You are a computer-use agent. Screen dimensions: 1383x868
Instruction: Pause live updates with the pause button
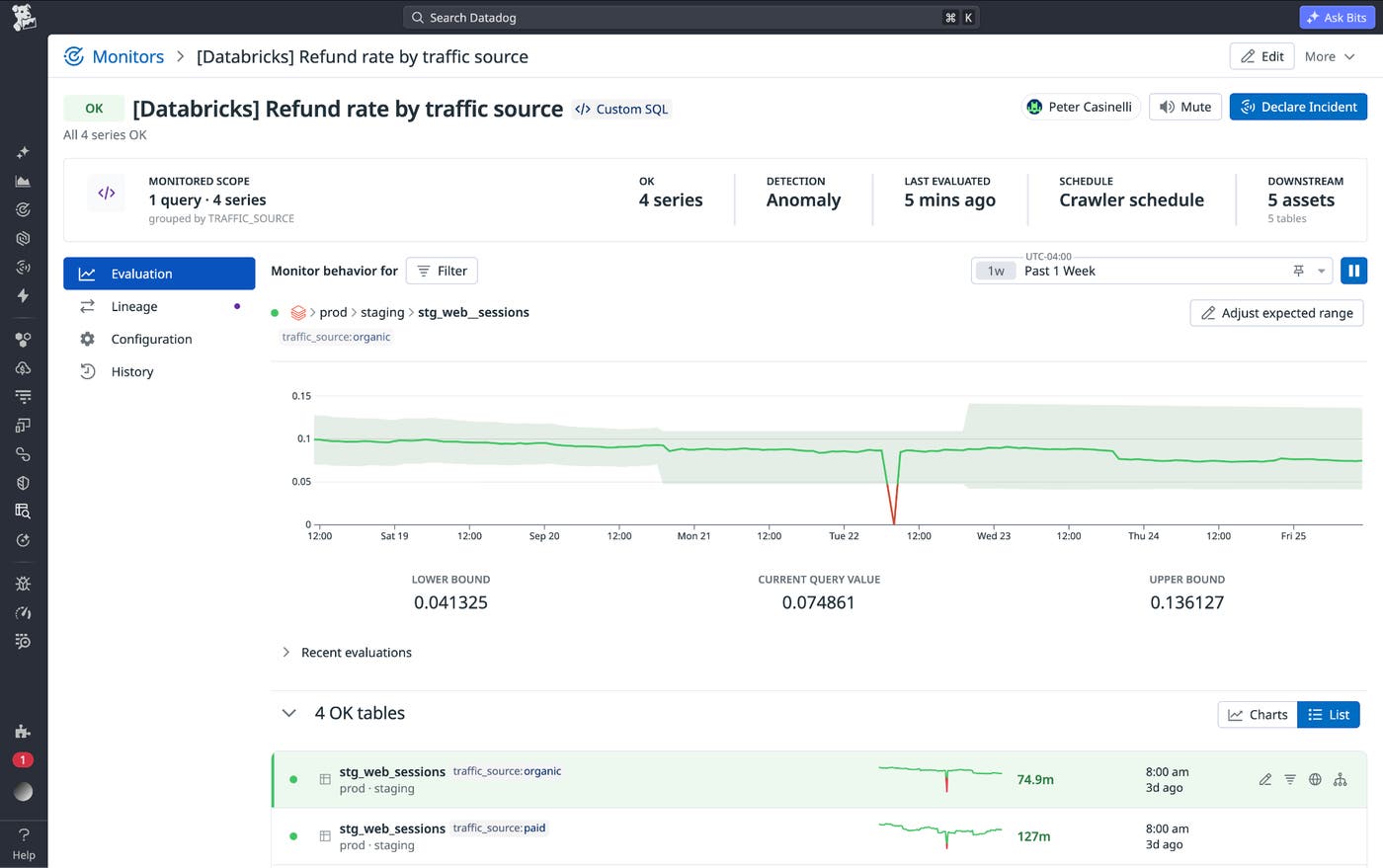(1353, 271)
